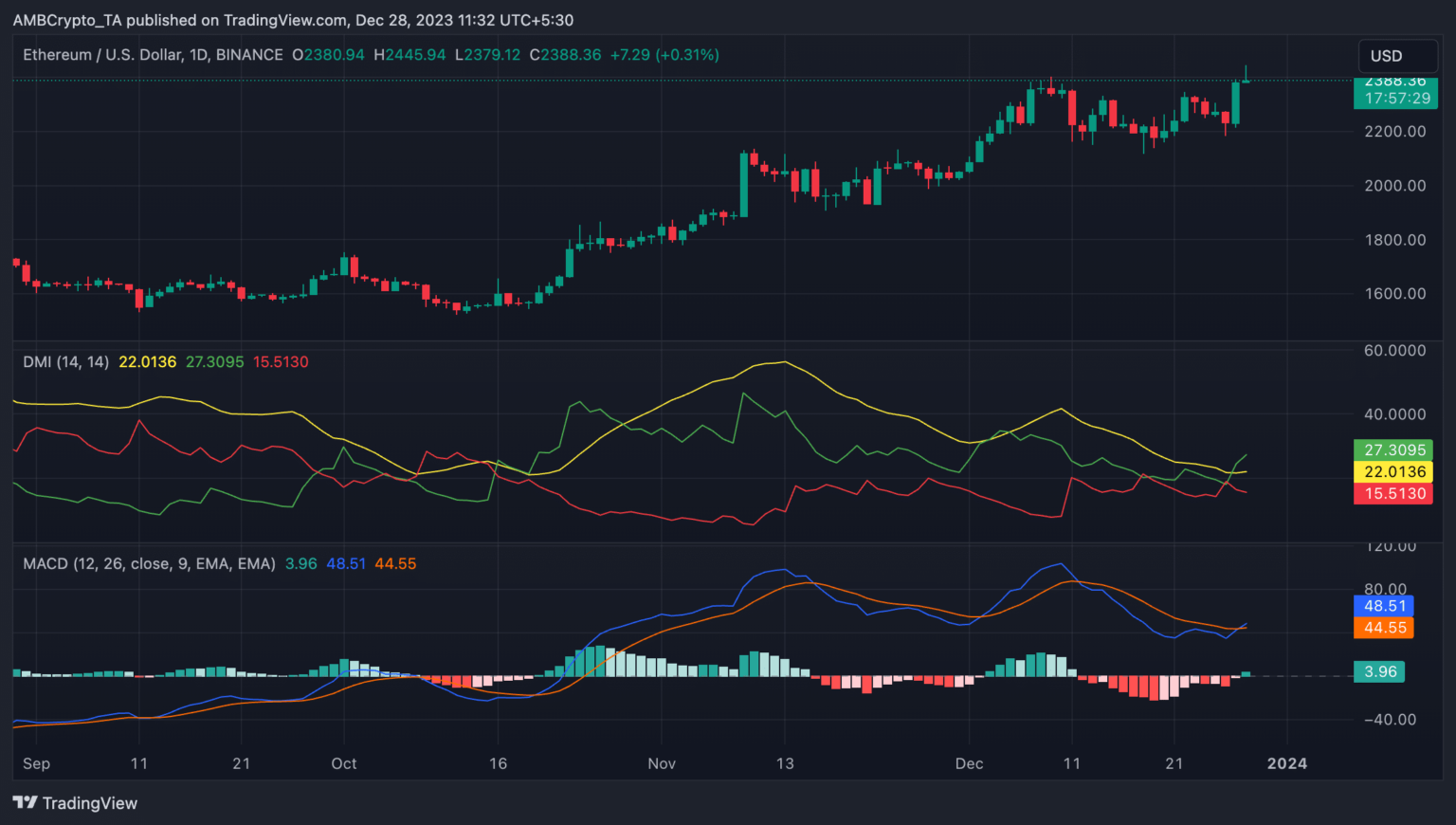Click the AMBCrypto_TA published header text

pos(293,20)
